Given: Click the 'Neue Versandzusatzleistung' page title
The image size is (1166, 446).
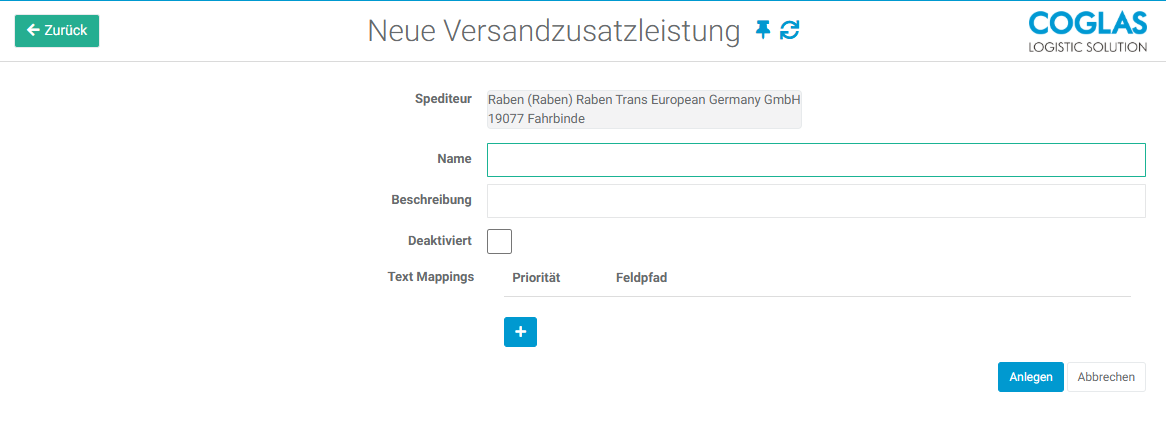Looking at the screenshot, I should tap(553, 31).
